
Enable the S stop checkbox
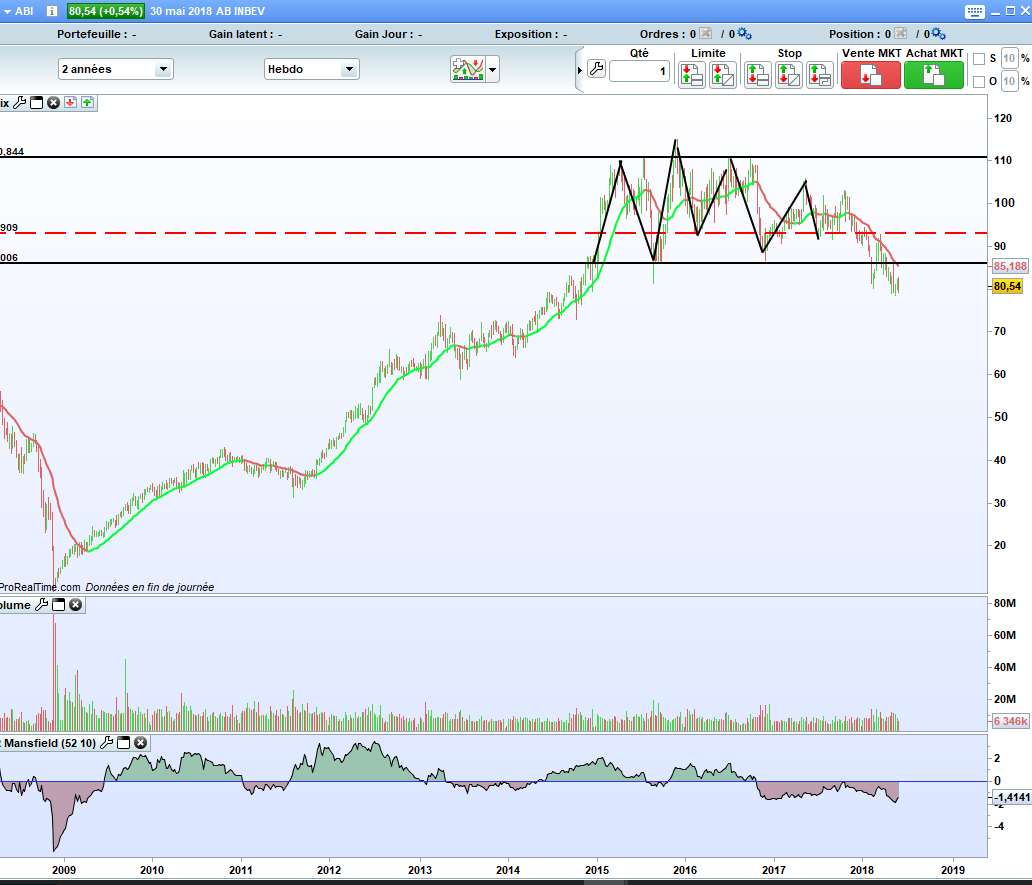click(x=979, y=59)
